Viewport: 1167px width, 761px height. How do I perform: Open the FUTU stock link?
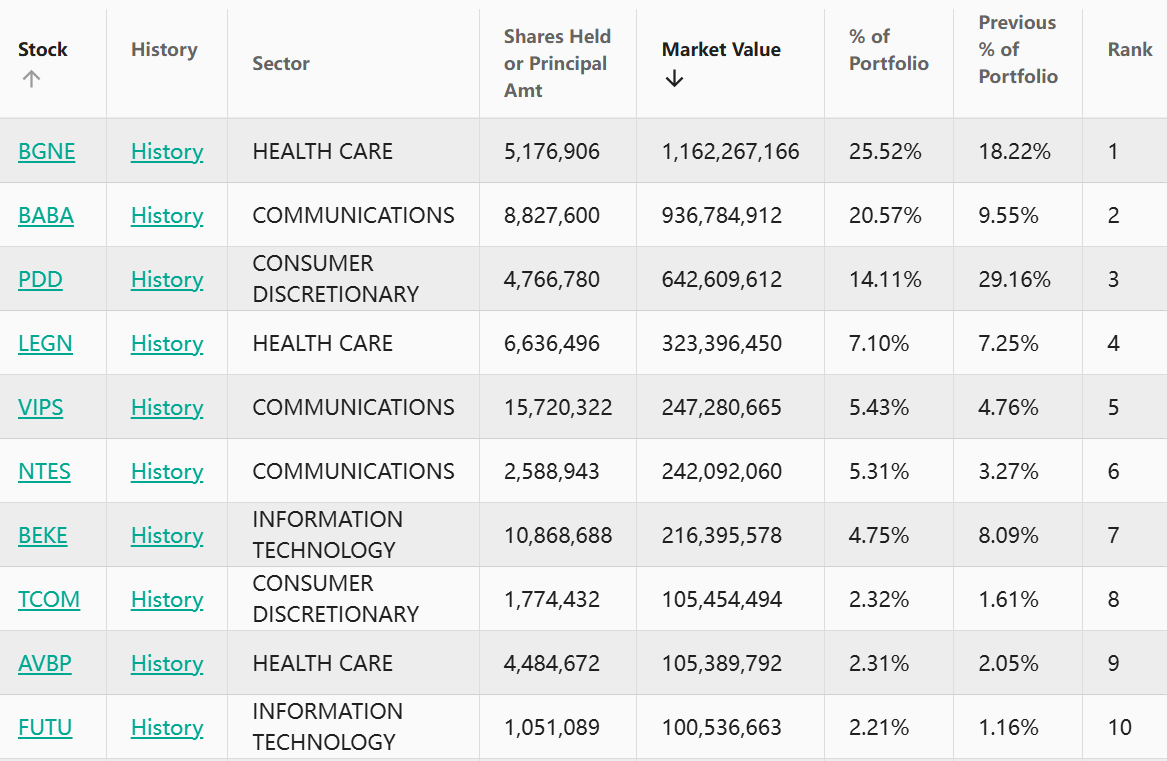(x=45, y=728)
